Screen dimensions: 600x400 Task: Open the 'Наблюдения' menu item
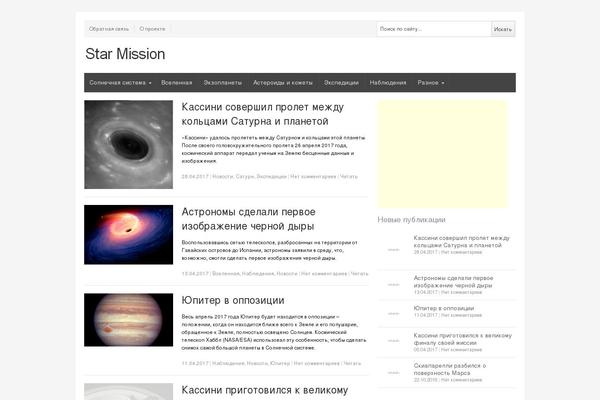388,83
